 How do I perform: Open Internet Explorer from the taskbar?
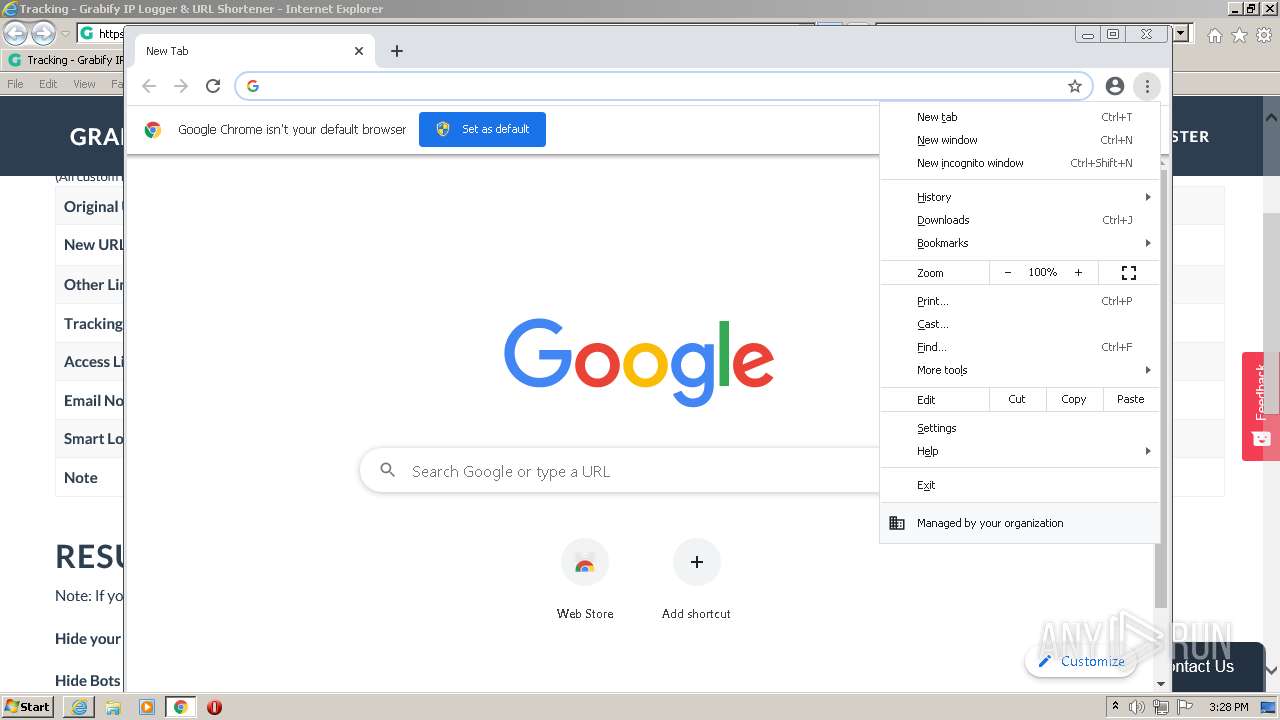(79, 707)
